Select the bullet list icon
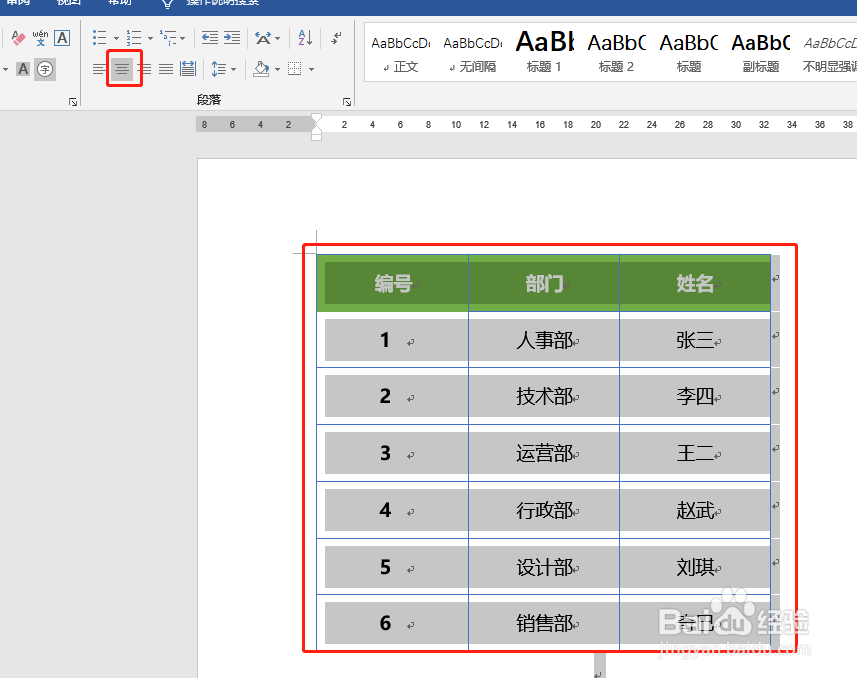 [100, 37]
